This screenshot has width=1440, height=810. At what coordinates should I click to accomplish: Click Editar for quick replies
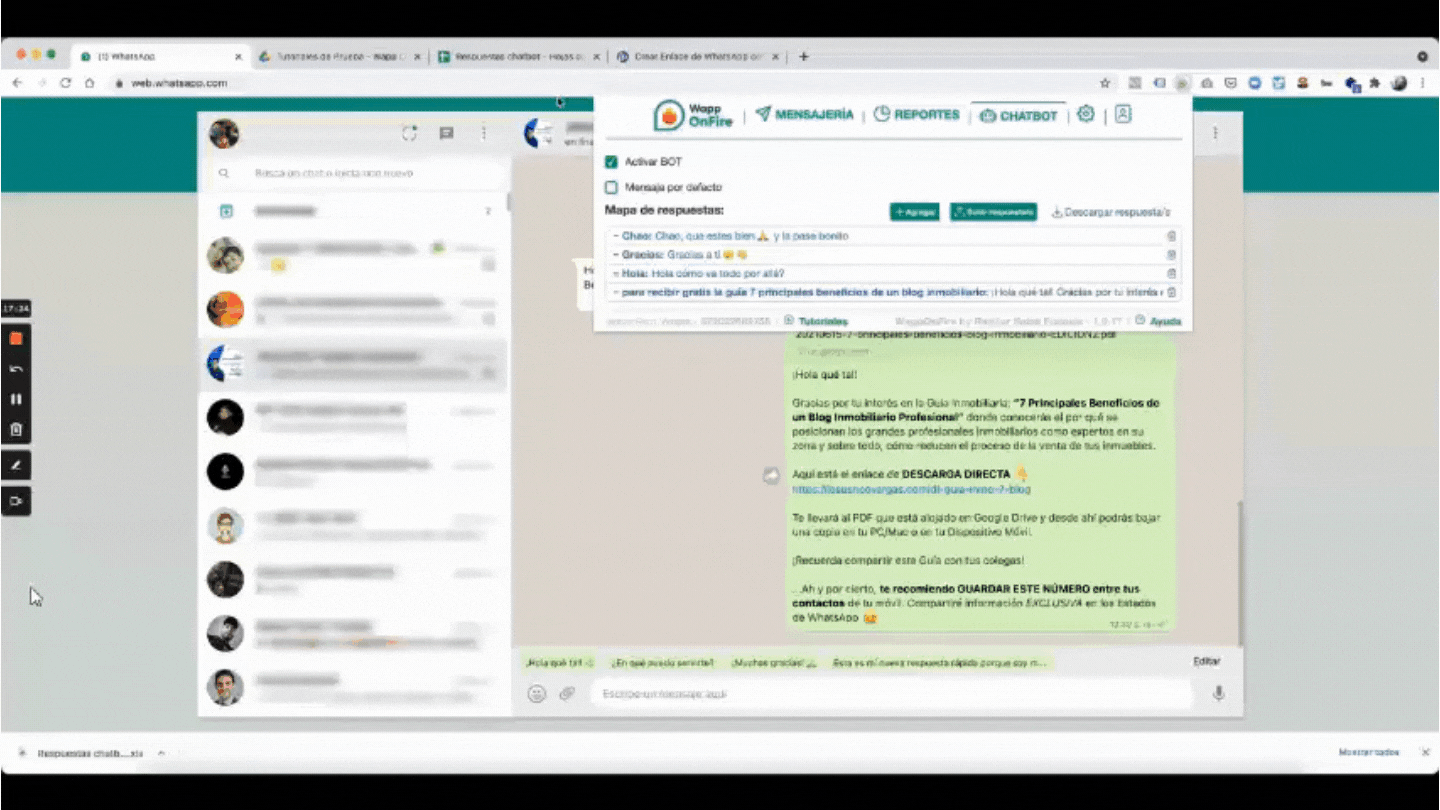1206,661
